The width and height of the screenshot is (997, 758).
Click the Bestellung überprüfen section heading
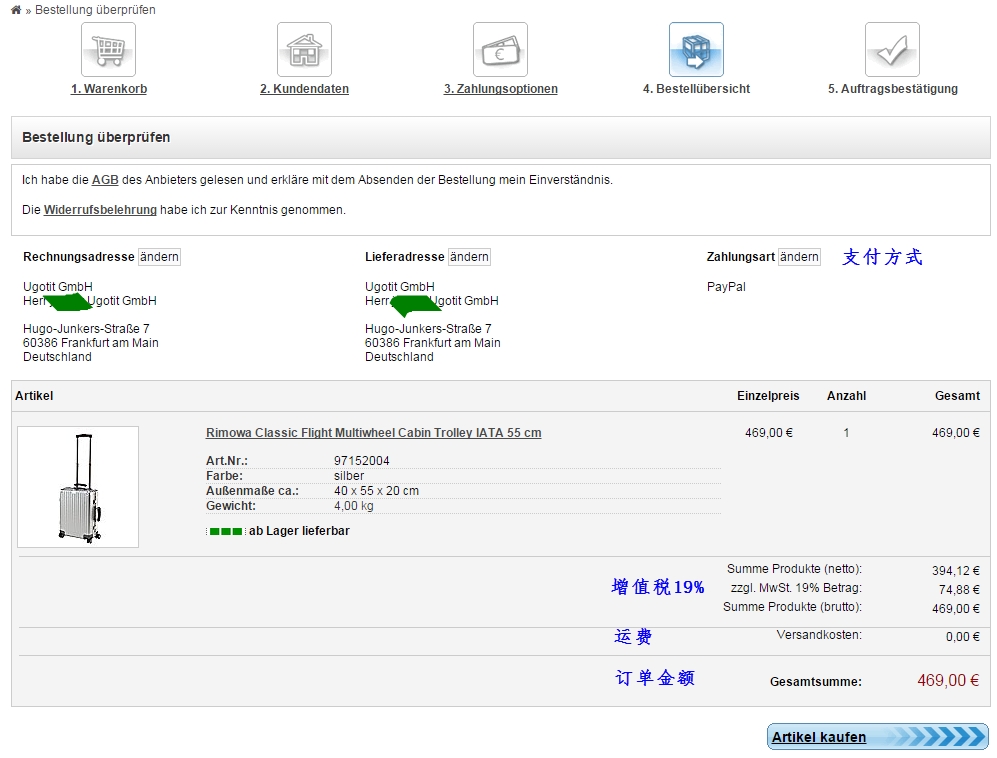96,137
